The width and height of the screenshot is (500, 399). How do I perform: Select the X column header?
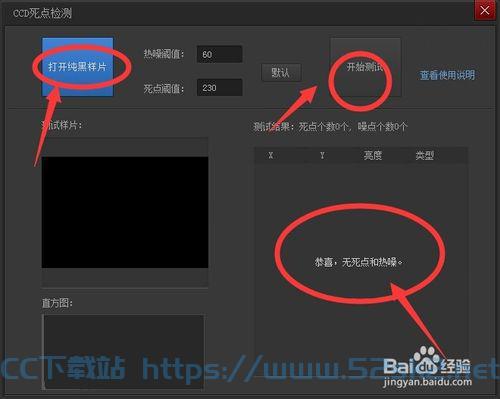(x=271, y=155)
